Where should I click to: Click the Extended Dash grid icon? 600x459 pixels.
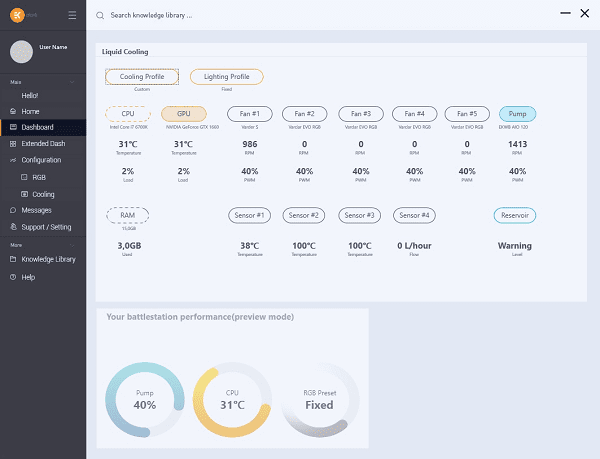tap(12, 144)
